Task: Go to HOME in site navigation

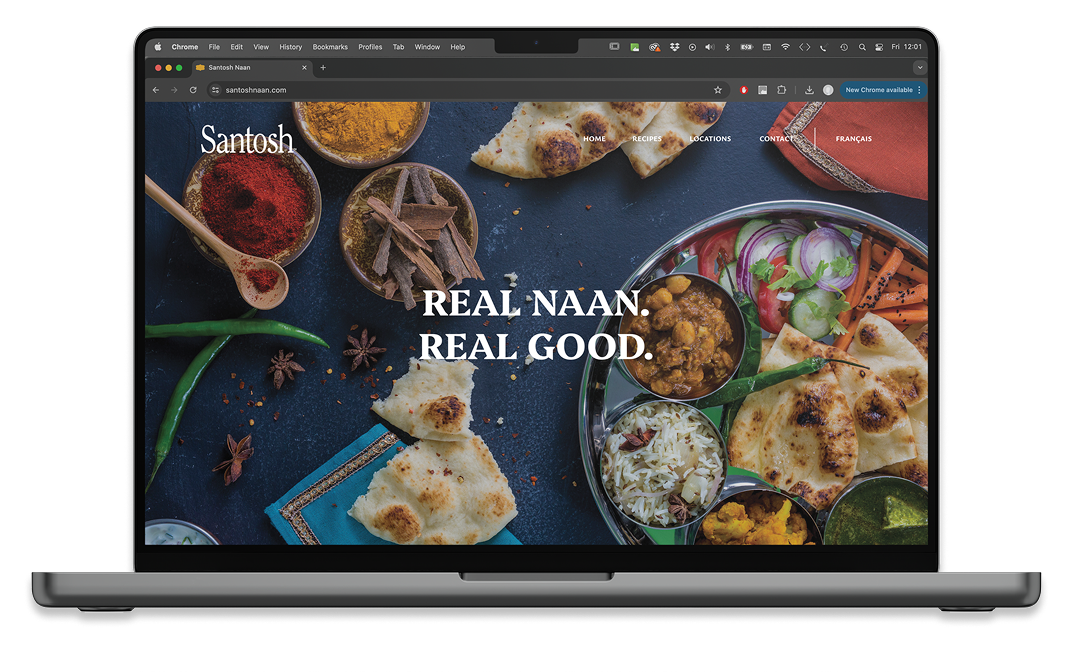Action: (594, 138)
